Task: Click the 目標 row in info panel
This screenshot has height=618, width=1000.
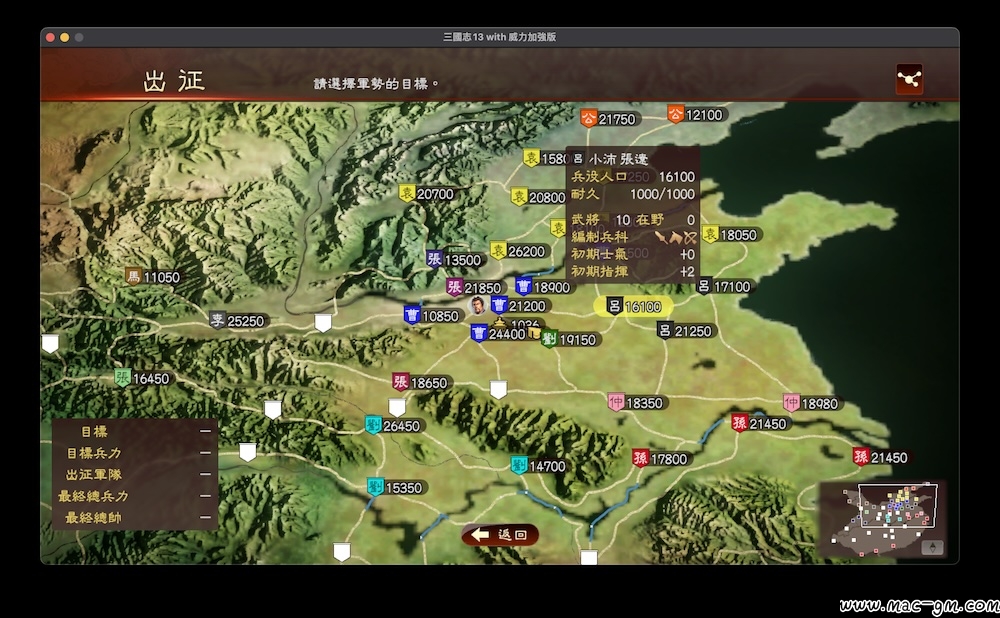Action: [x=135, y=431]
